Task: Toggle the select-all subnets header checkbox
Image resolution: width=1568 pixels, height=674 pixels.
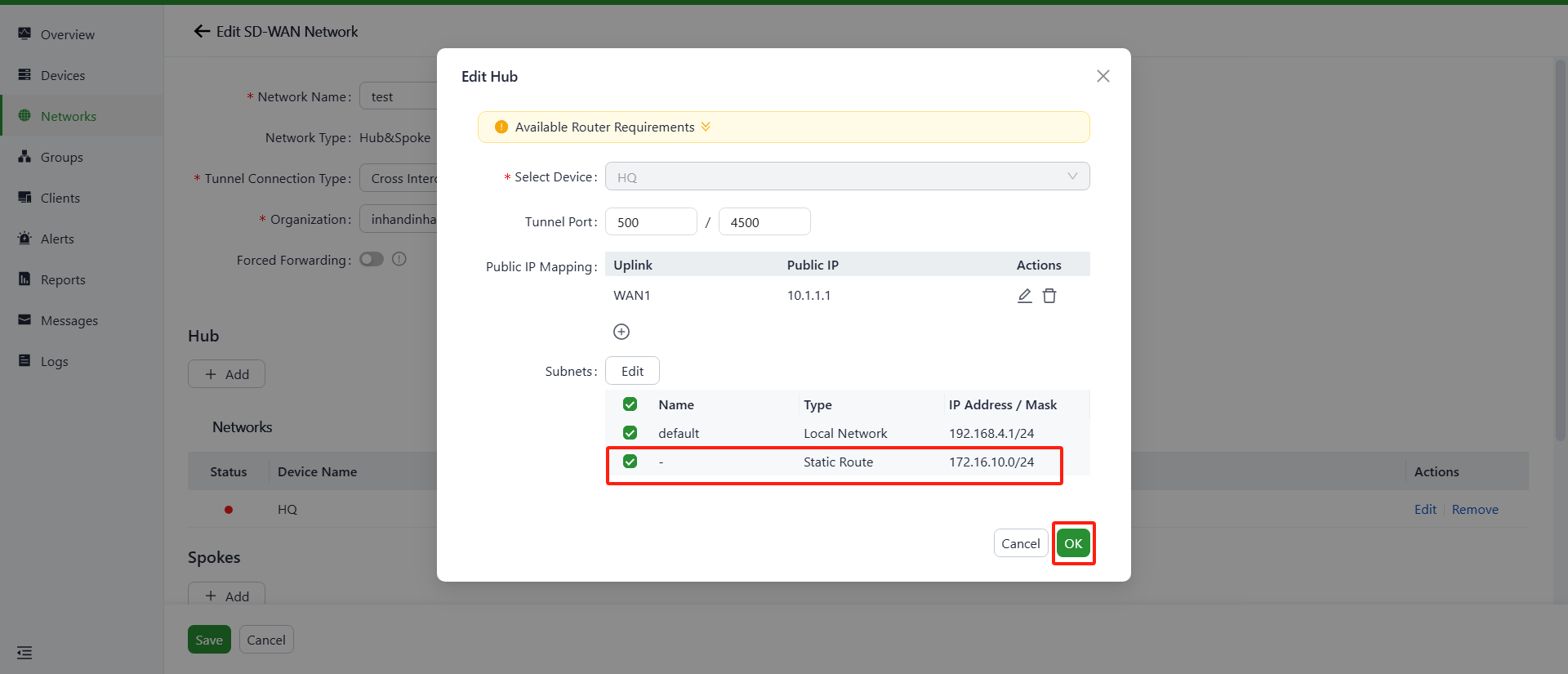Action: pos(630,404)
